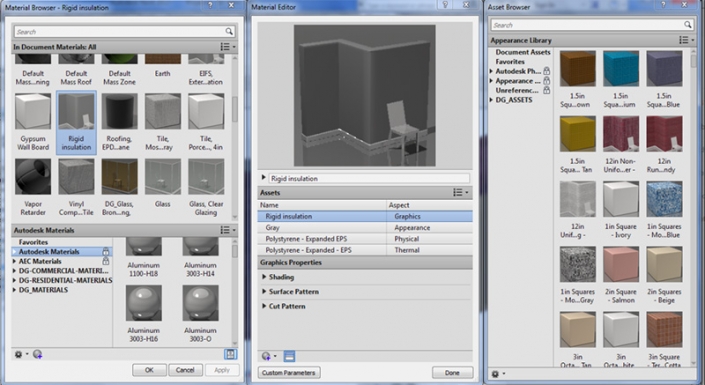Click the Custom Parameters button
Screen dimensions: 705x385
point(289,373)
